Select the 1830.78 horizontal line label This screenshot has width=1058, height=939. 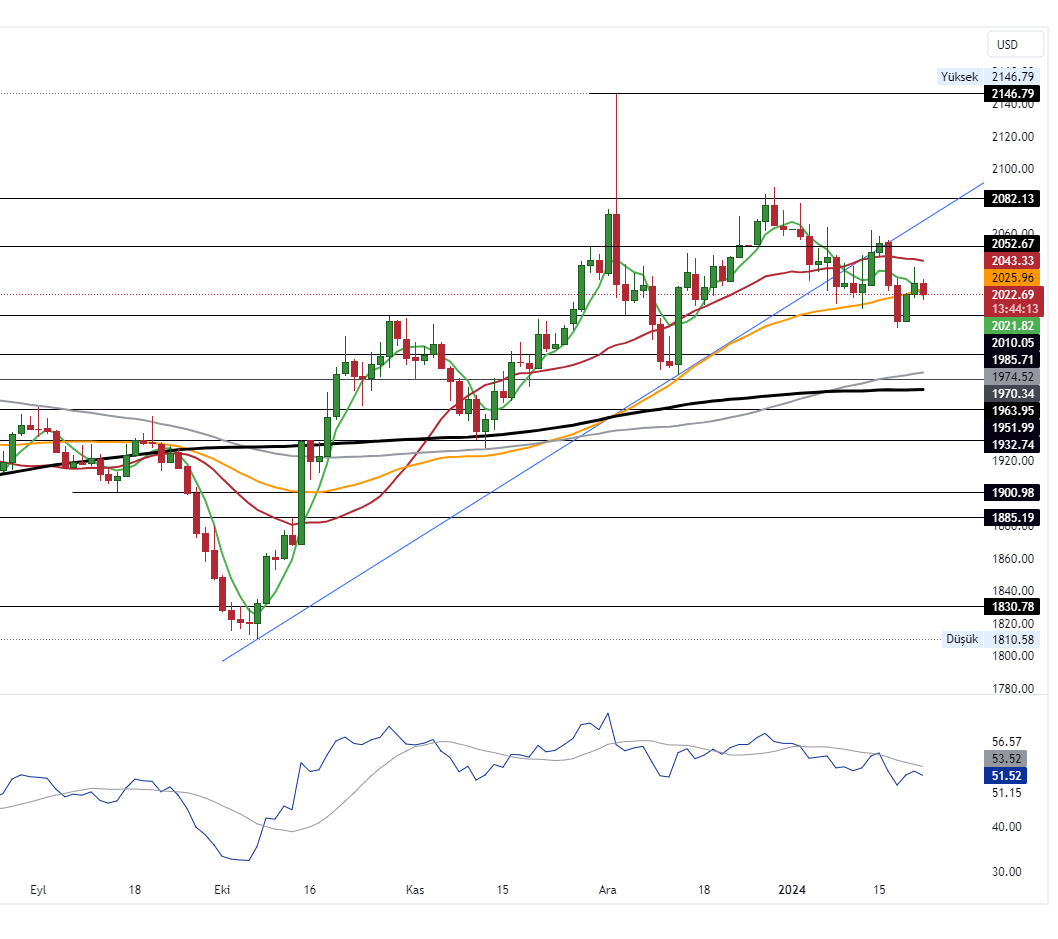pyautogui.click(x=1013, y=606)
